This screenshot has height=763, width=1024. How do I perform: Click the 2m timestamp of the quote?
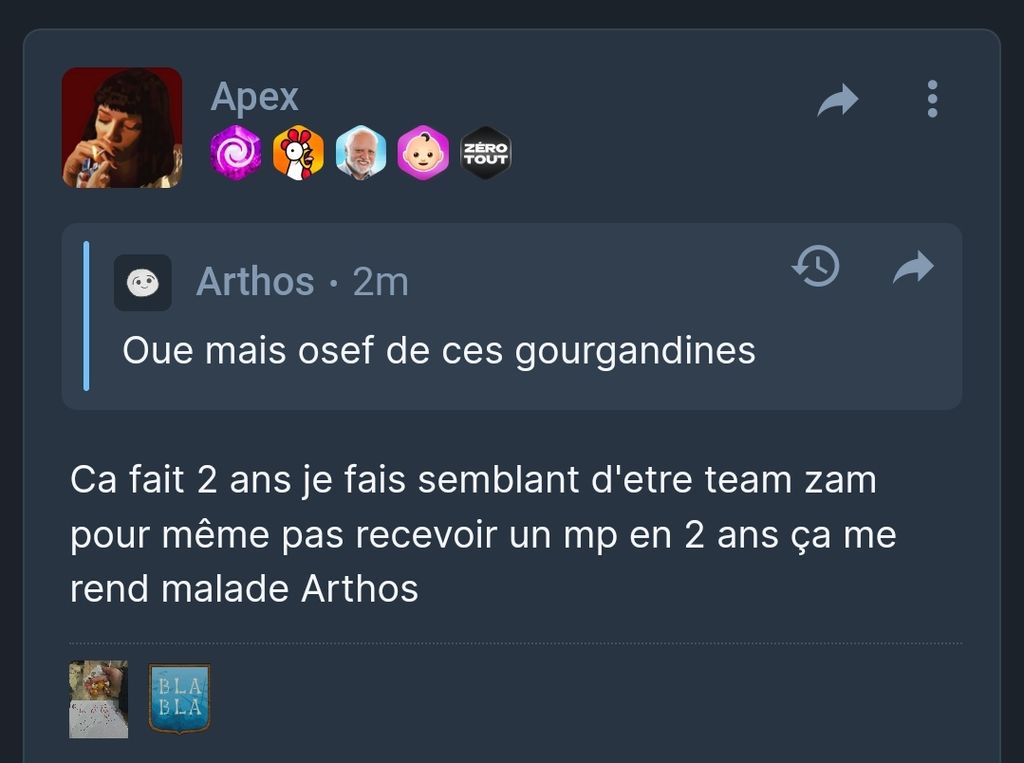(x=381, y=282)
